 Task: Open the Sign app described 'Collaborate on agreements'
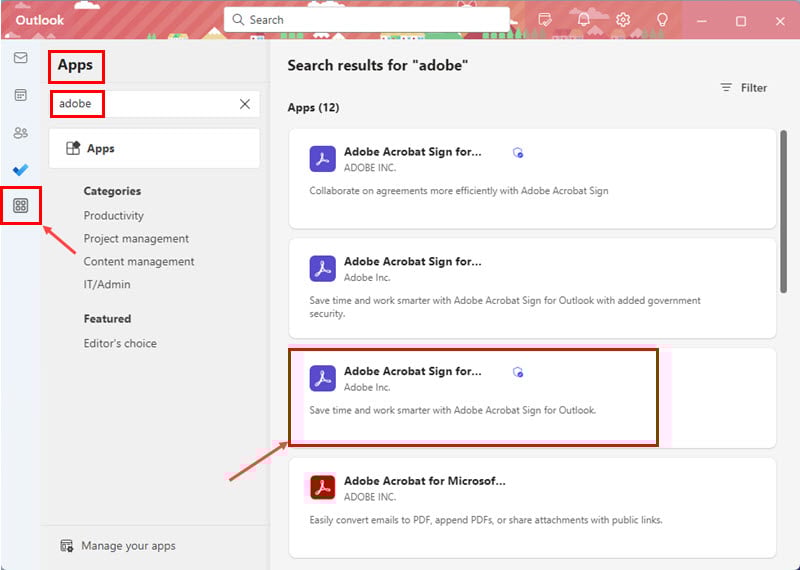tap(532, 179)
